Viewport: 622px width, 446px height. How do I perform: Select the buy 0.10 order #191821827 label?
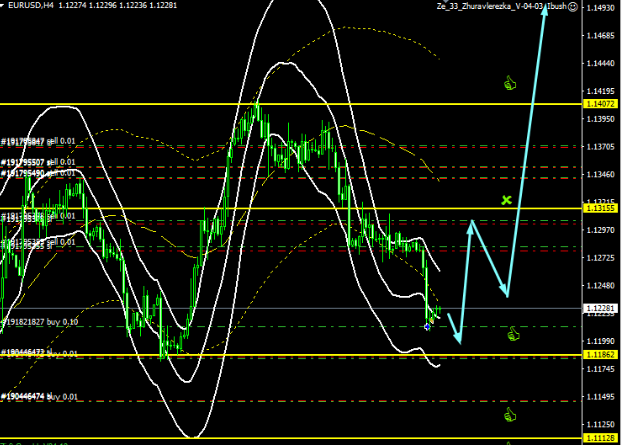pyautogui.click(x=41, y=322)
